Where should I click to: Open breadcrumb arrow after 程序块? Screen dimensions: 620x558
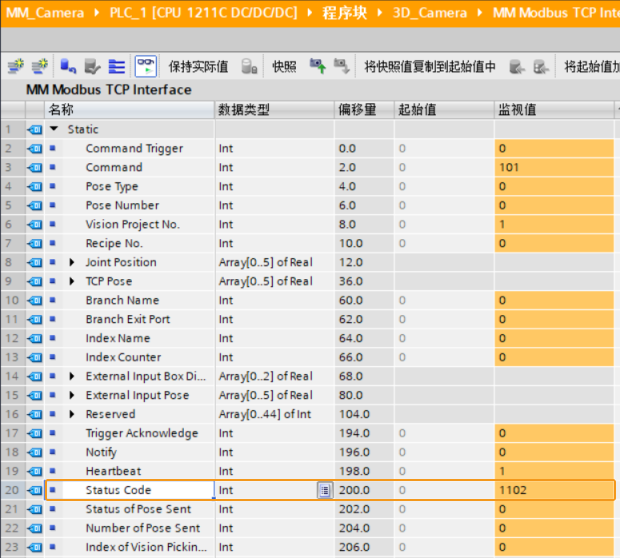(x=380, y=13)
